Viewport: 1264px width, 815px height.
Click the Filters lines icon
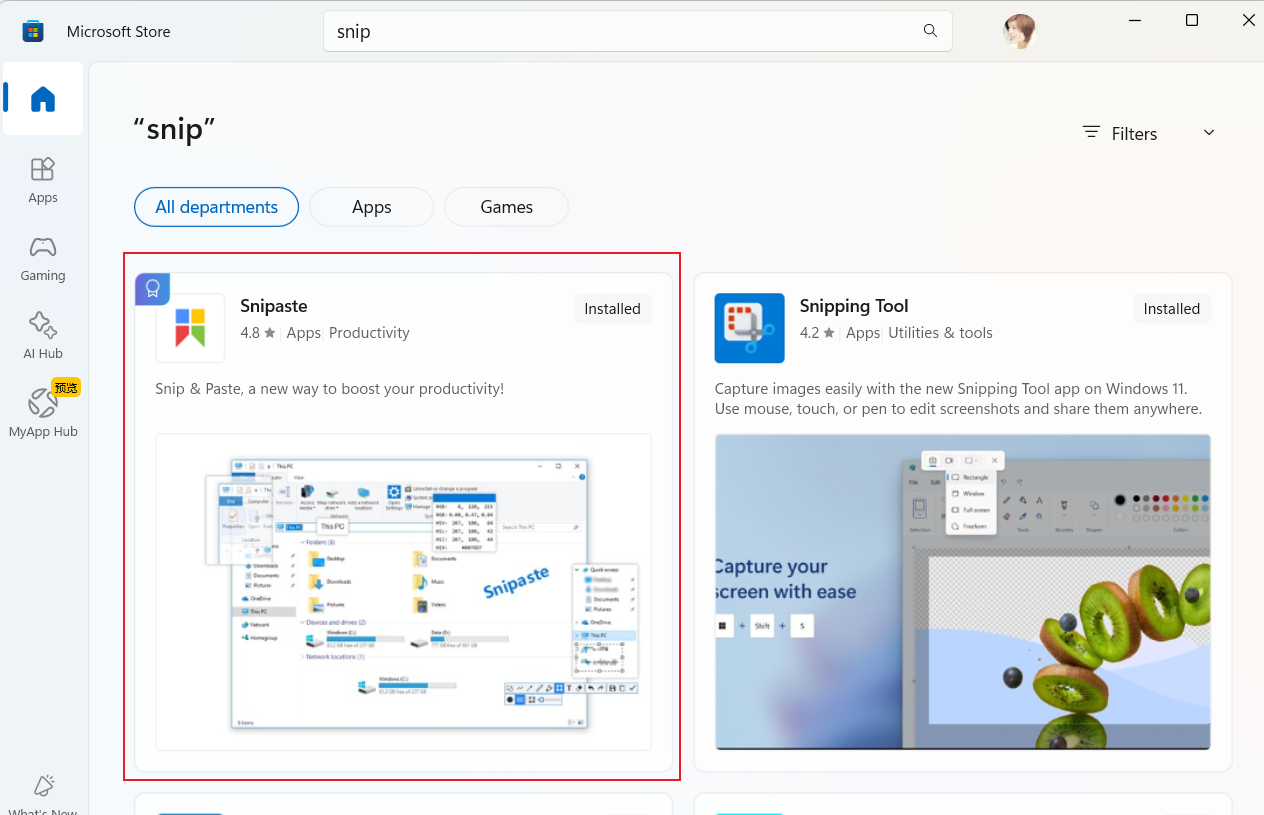[x=1091, y=133]
